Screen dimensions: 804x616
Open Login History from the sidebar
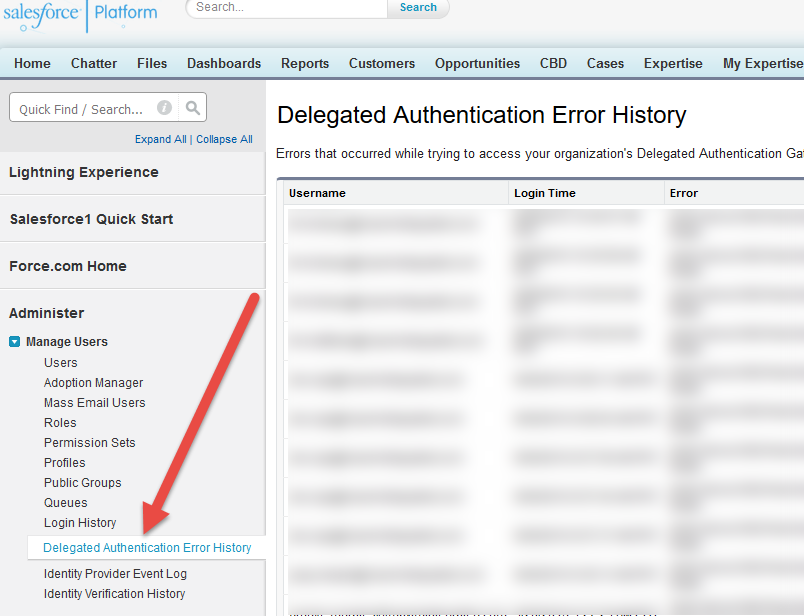pos(79,522)
